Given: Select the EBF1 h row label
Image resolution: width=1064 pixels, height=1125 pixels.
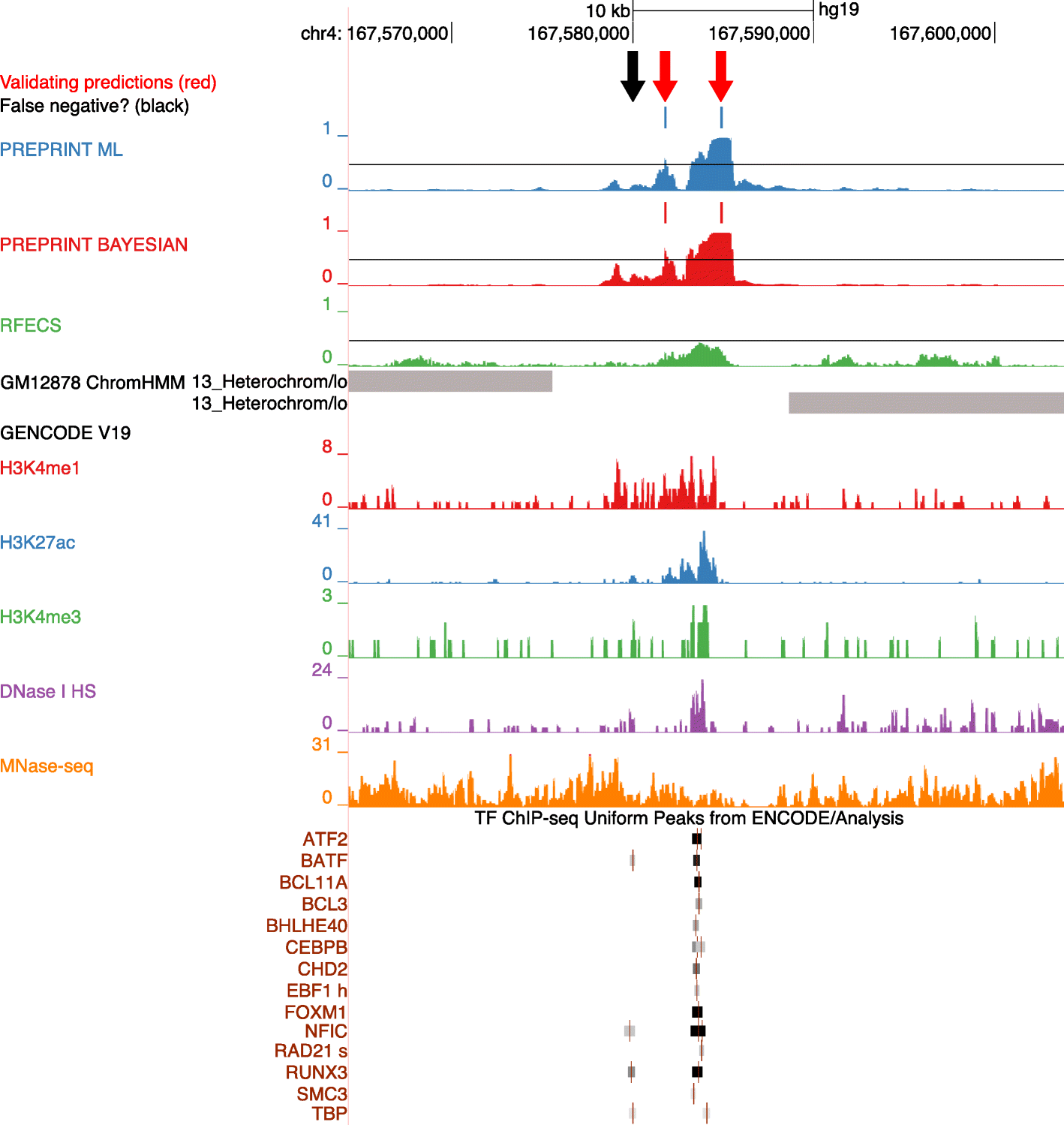Looking at the screenshot, I should pos(317,991).
